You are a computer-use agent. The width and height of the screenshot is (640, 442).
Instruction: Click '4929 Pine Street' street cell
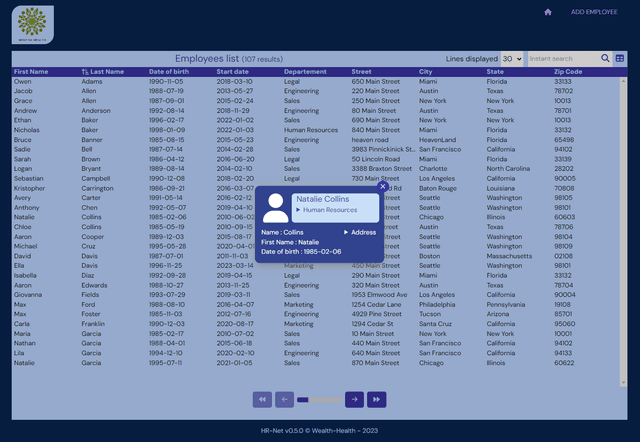(x=376, y=314)
